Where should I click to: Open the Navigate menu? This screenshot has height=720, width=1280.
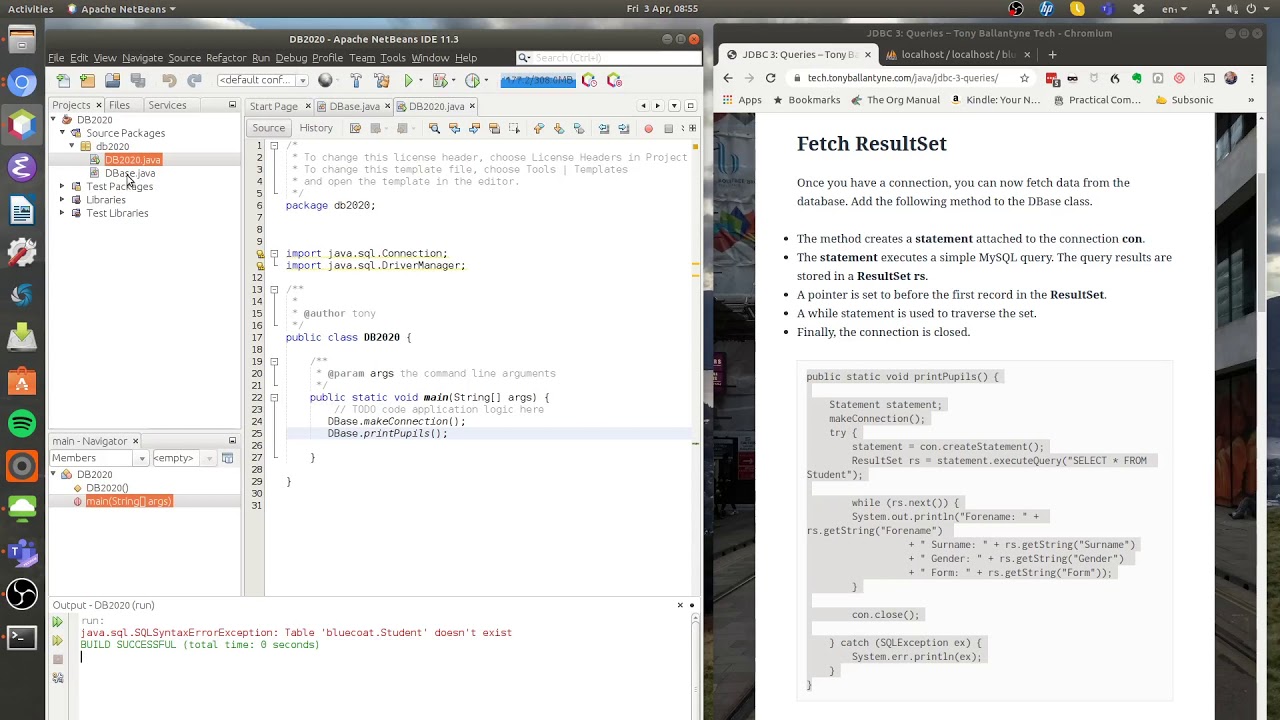click(142, 58)
